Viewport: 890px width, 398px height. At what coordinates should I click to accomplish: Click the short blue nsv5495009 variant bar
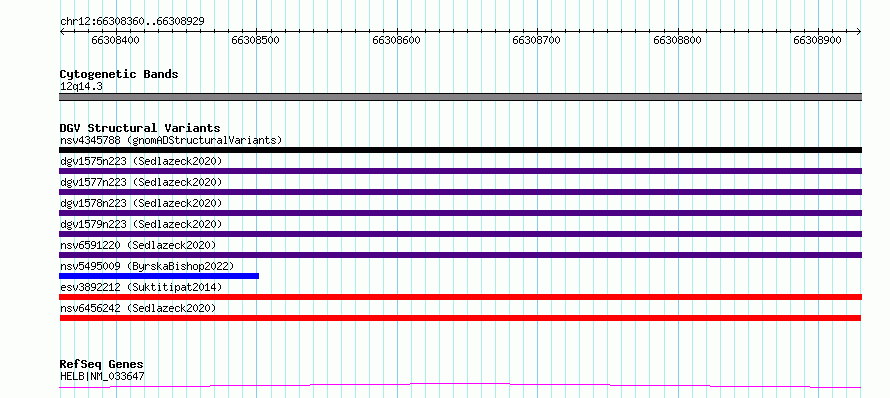(159, 276)
